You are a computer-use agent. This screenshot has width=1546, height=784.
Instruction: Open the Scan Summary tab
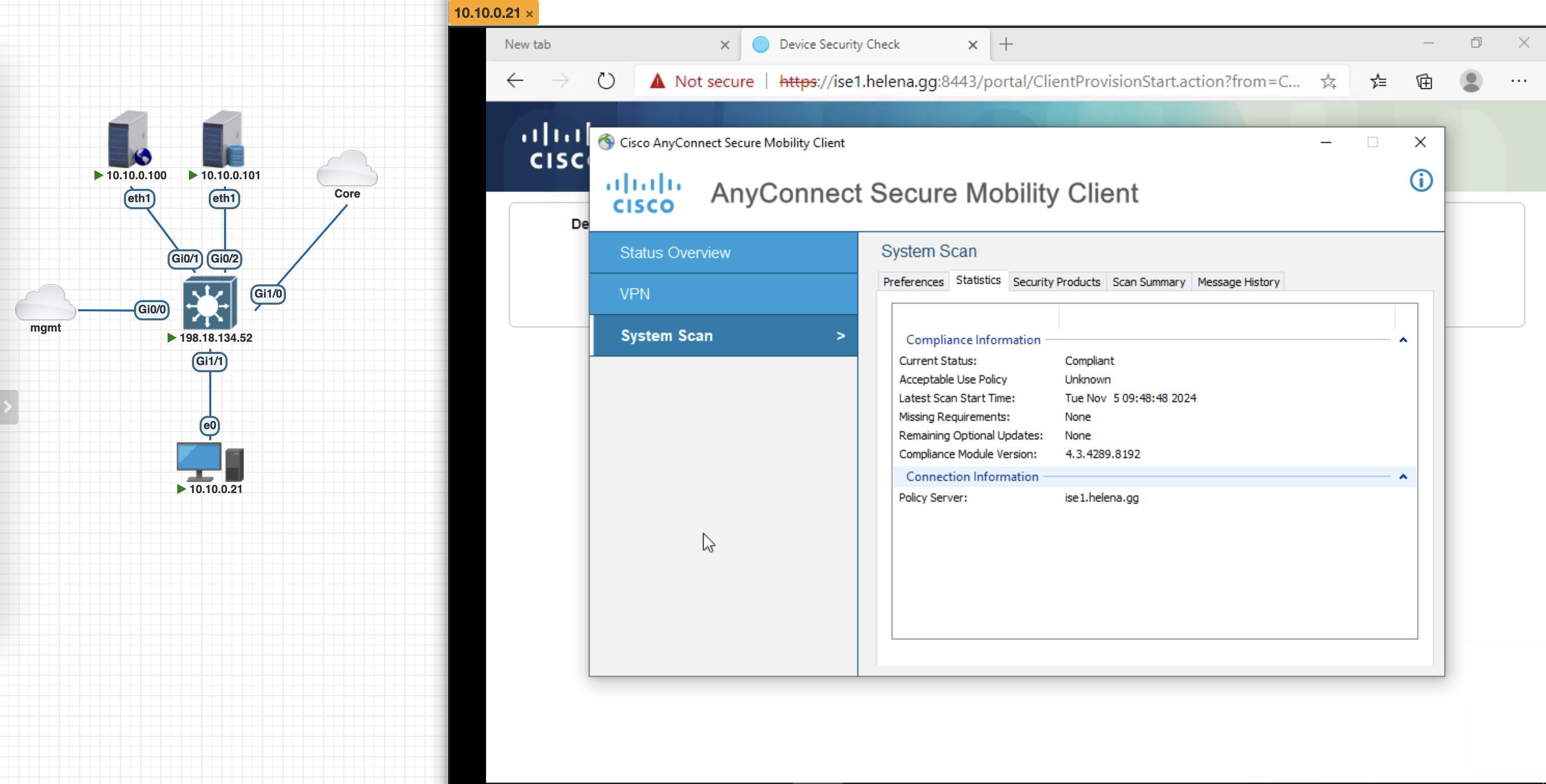(x=1148, y=282)
